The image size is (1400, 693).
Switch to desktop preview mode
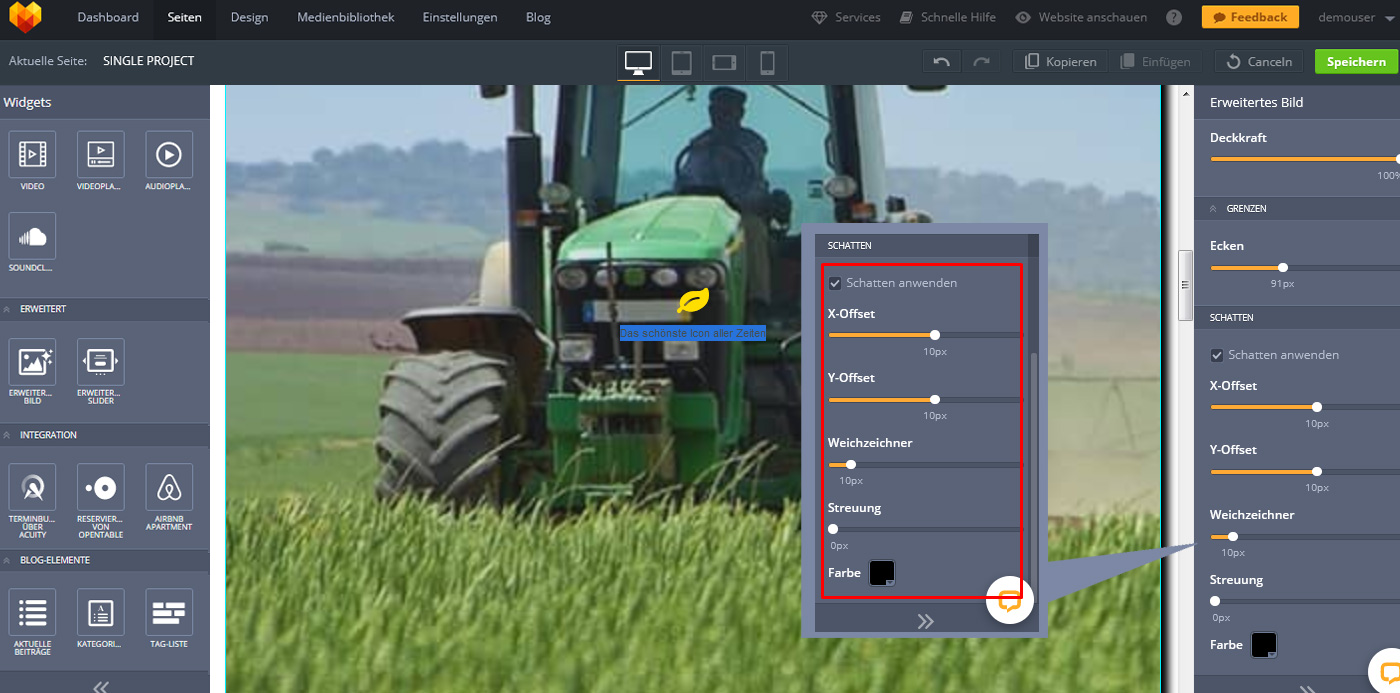pyautogui.click(x=638, y=62)
